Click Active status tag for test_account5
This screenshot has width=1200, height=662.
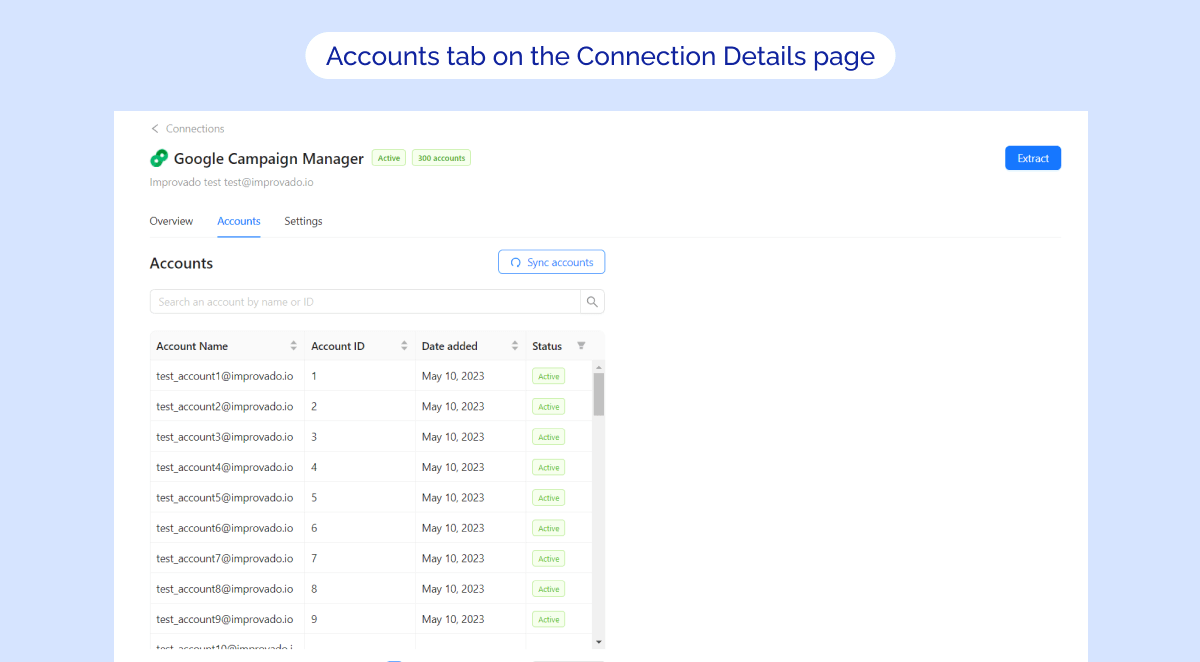(548, 498)
